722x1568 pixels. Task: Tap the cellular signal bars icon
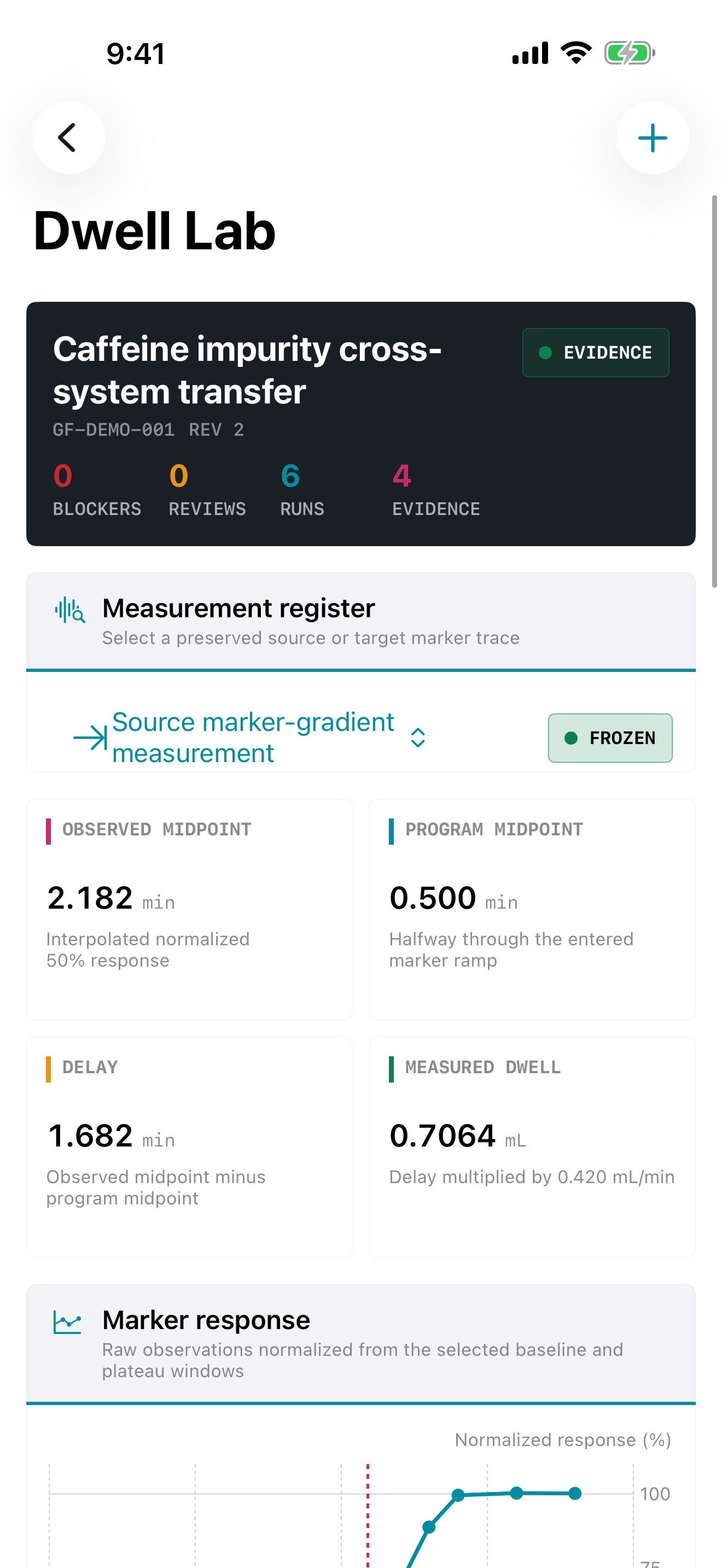coord(530,53)
